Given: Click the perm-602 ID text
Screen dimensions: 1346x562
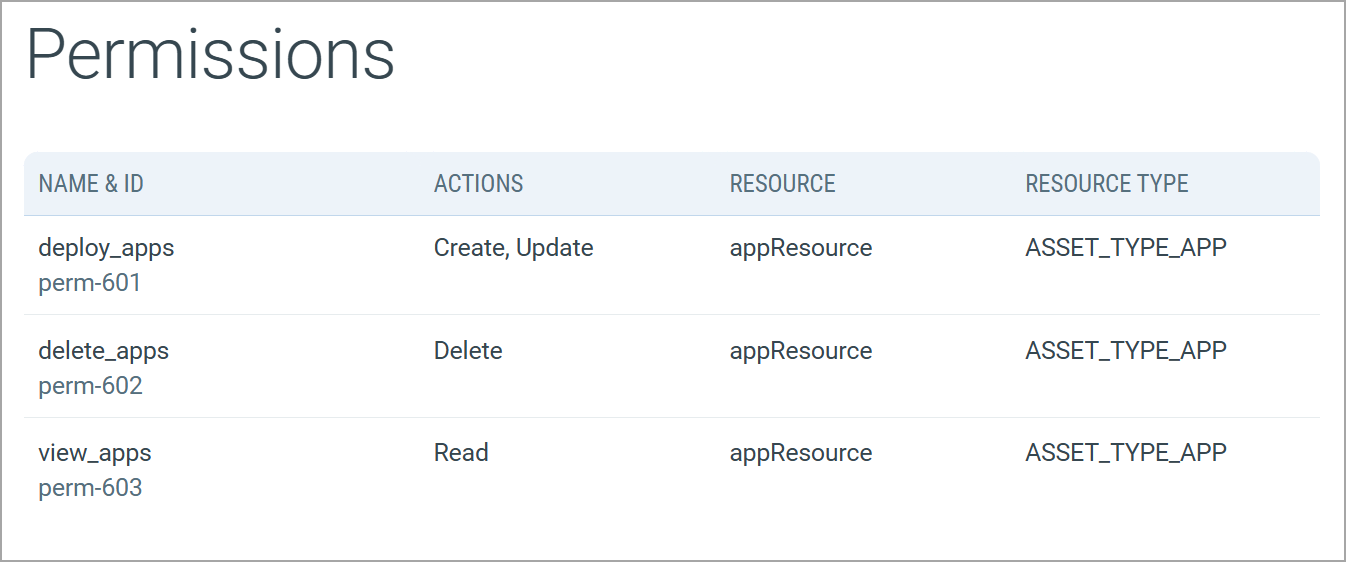Looking at the screenshot, I should tap(90, 386).
